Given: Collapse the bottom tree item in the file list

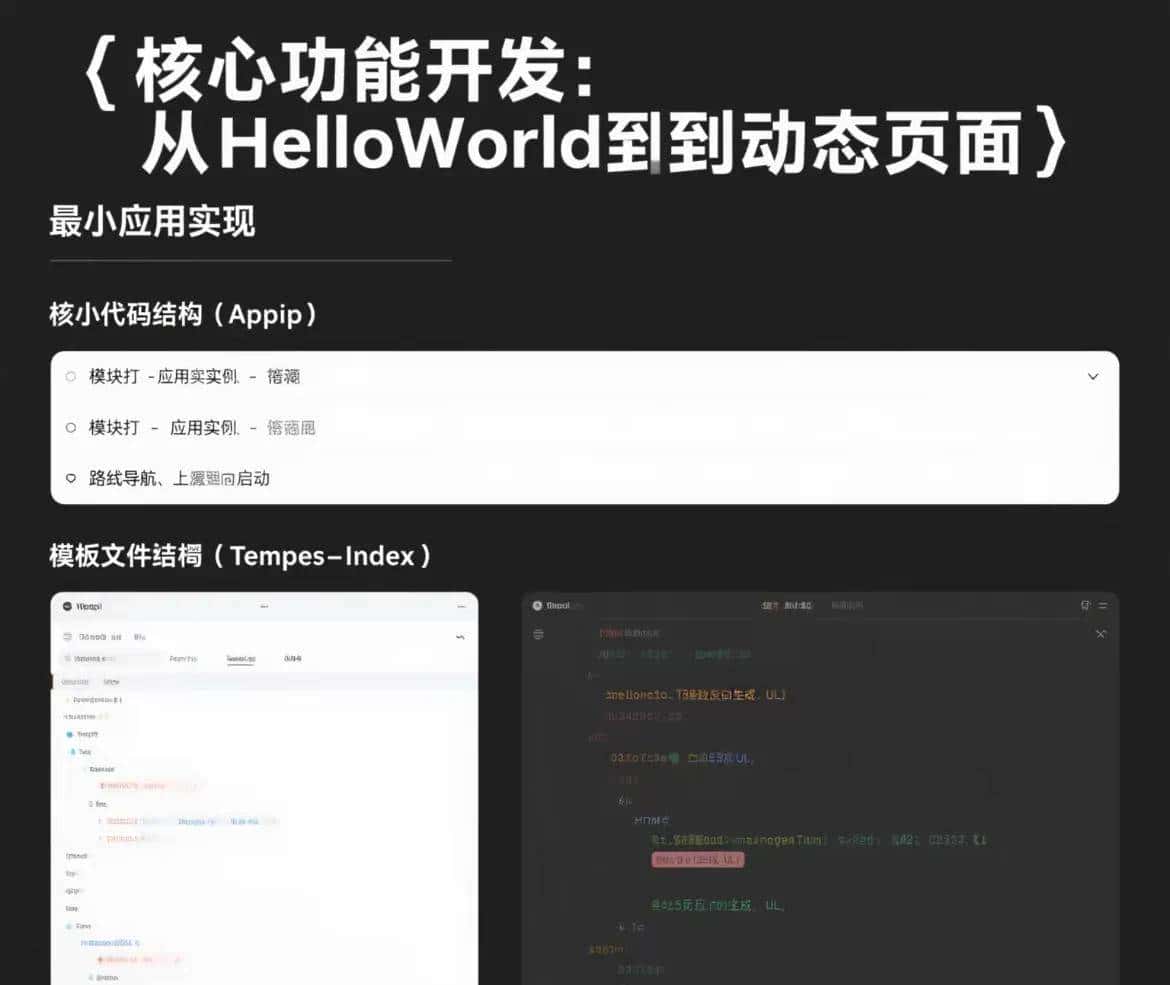Looking at the screenshot, I should pos(91,977).
